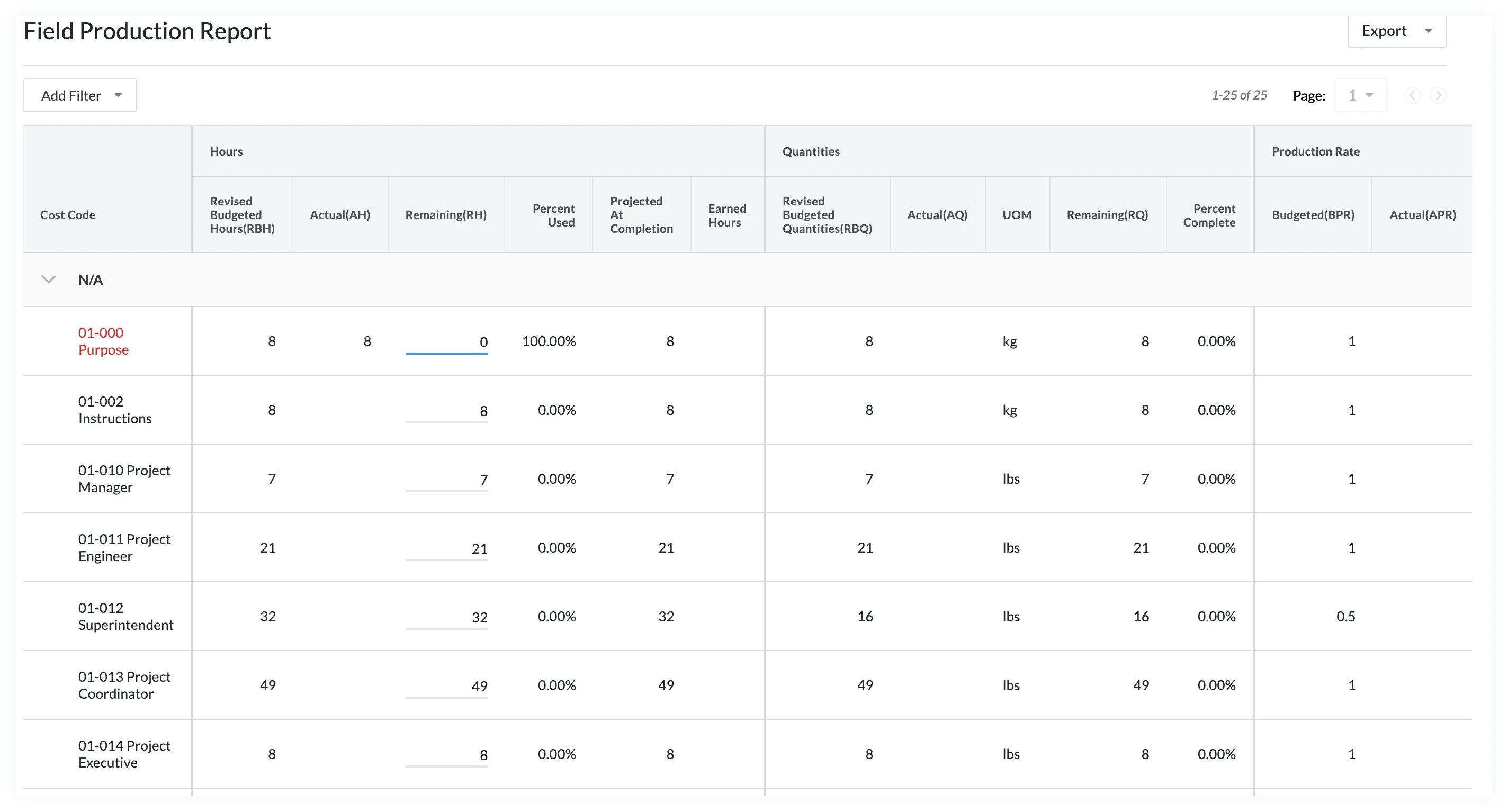Select the 01-011 Project Engineer row label

click(x=124, y=548)
